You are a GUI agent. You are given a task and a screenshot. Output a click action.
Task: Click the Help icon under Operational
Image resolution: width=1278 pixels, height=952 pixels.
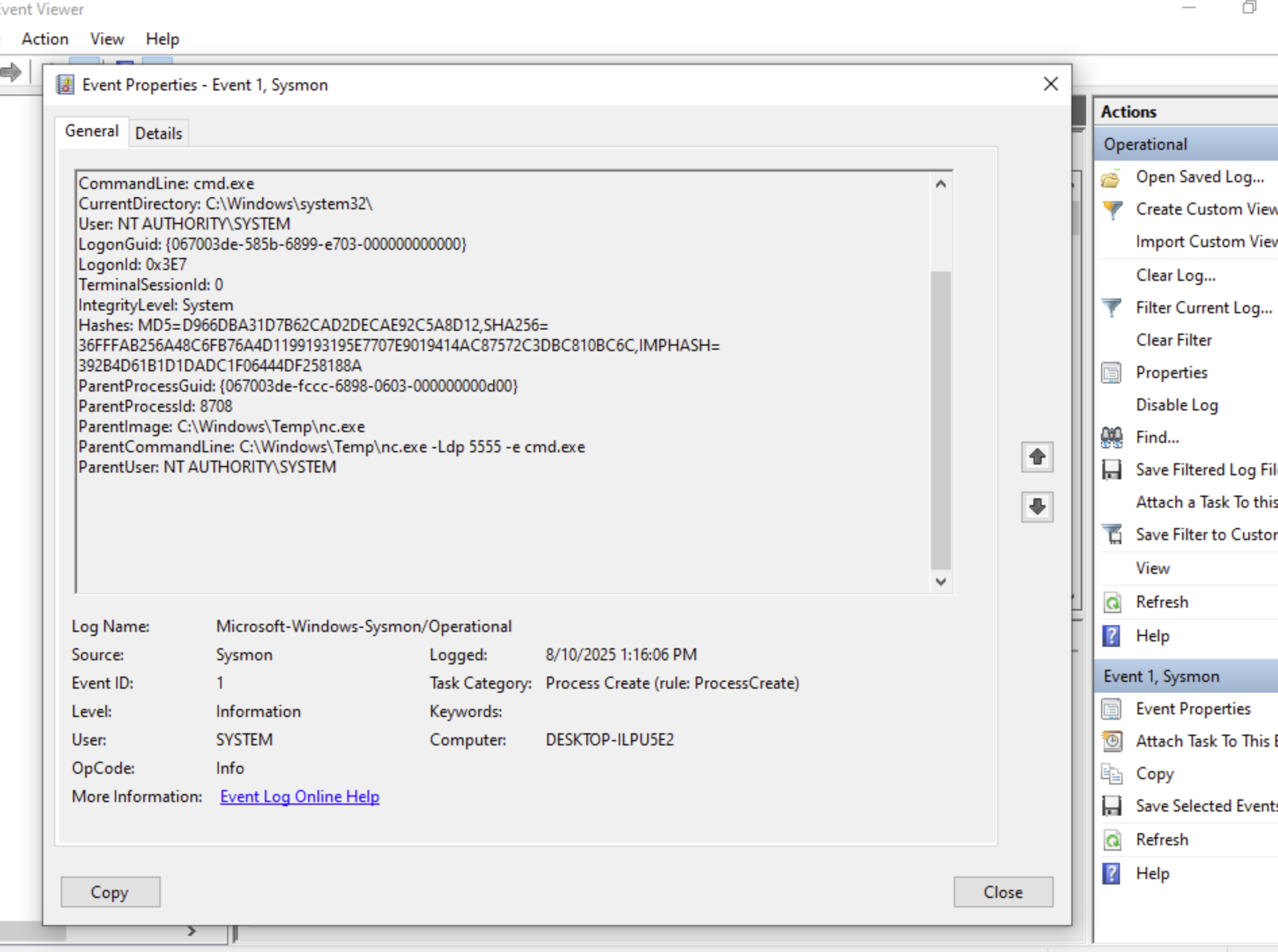point(1111,635)
